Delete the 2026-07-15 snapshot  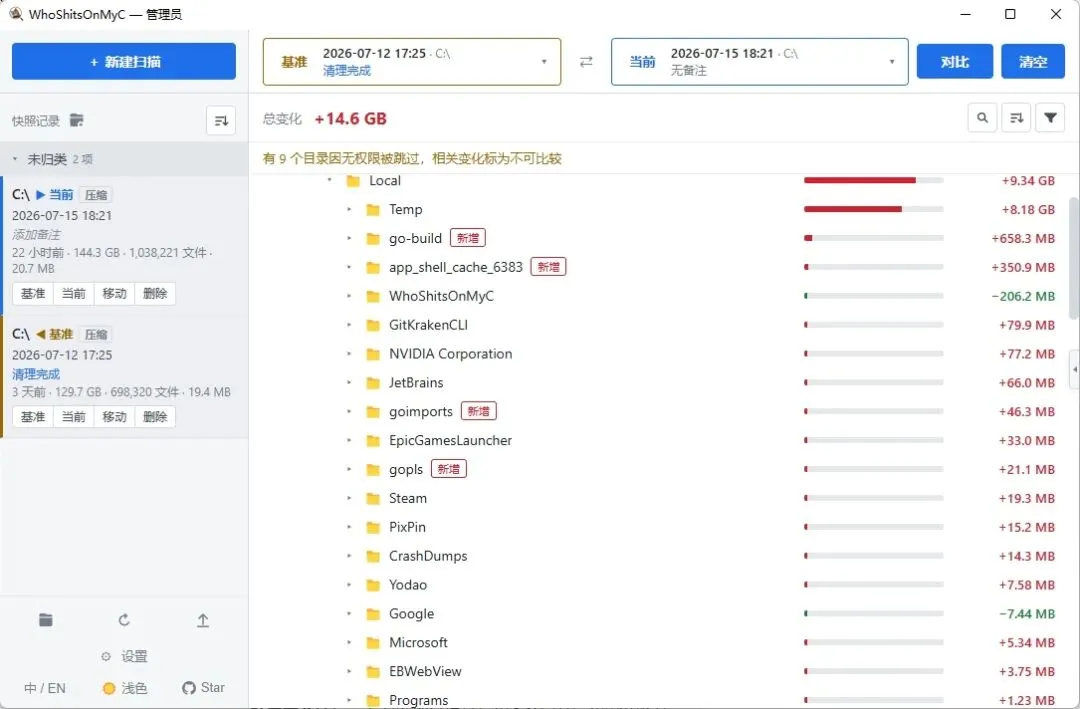tap(155, 294)
